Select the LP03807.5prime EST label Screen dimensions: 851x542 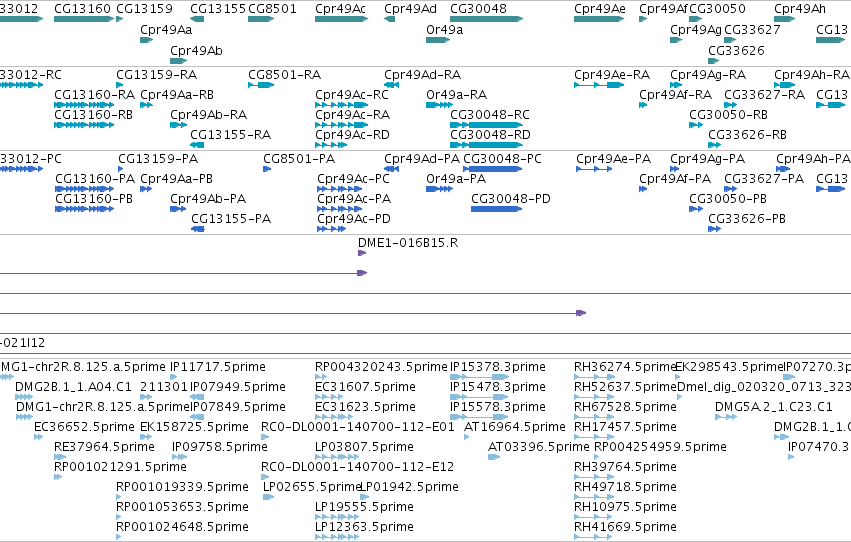point(364,447)
